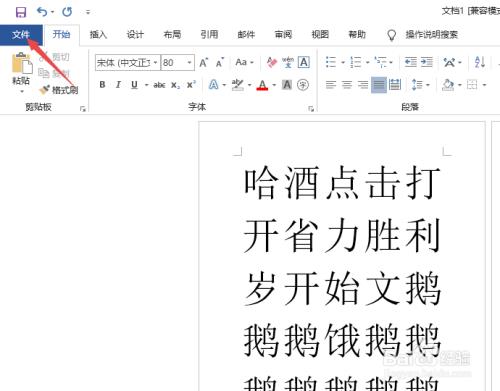Click the Character Border A icon
This screenshot has width=500, height=391.
(x=304, y=62)
